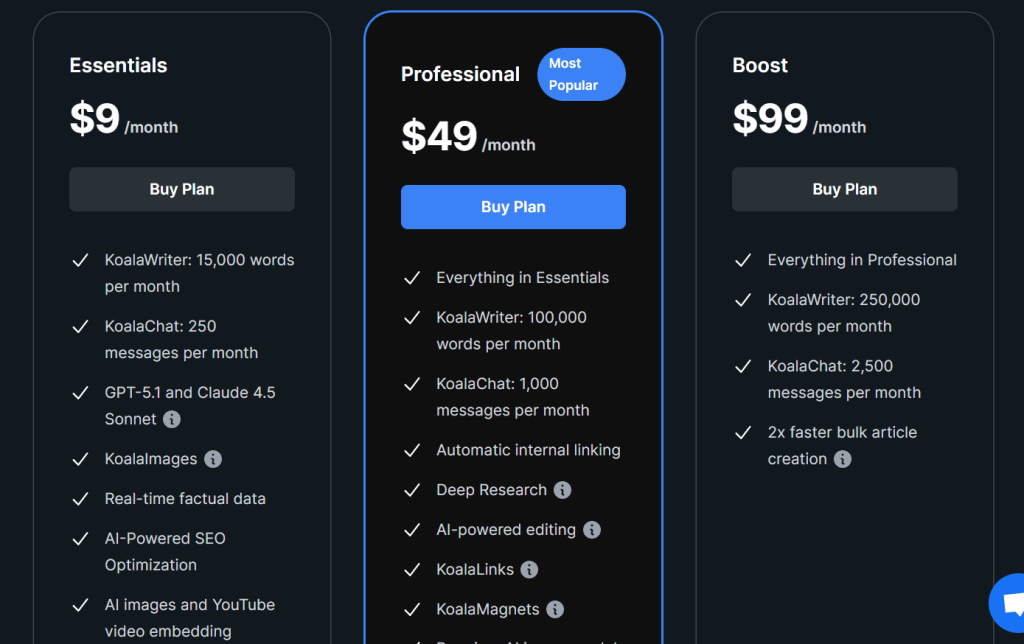This screenshot has height=644, width=1024.
Task: Click info icon for 2x faster bulk article creation
Action: click(x=843, y=459)
